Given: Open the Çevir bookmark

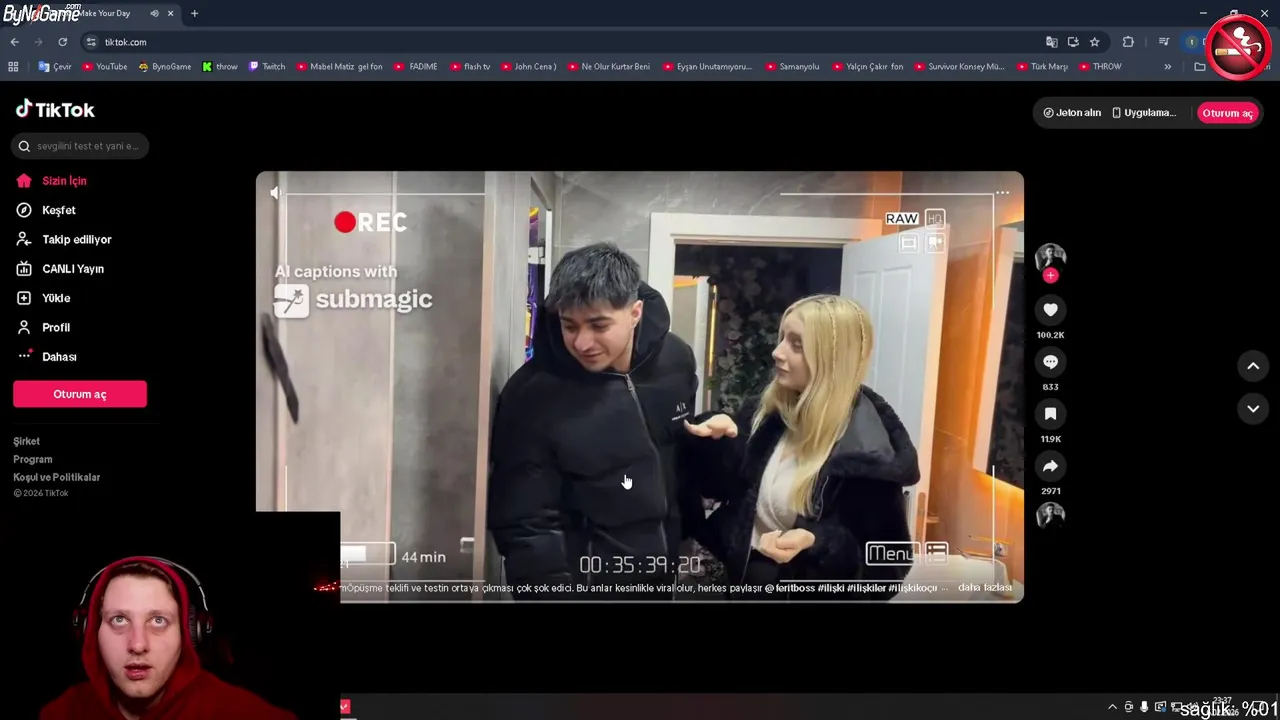Looking at the screenshot, I should [55, 67].
